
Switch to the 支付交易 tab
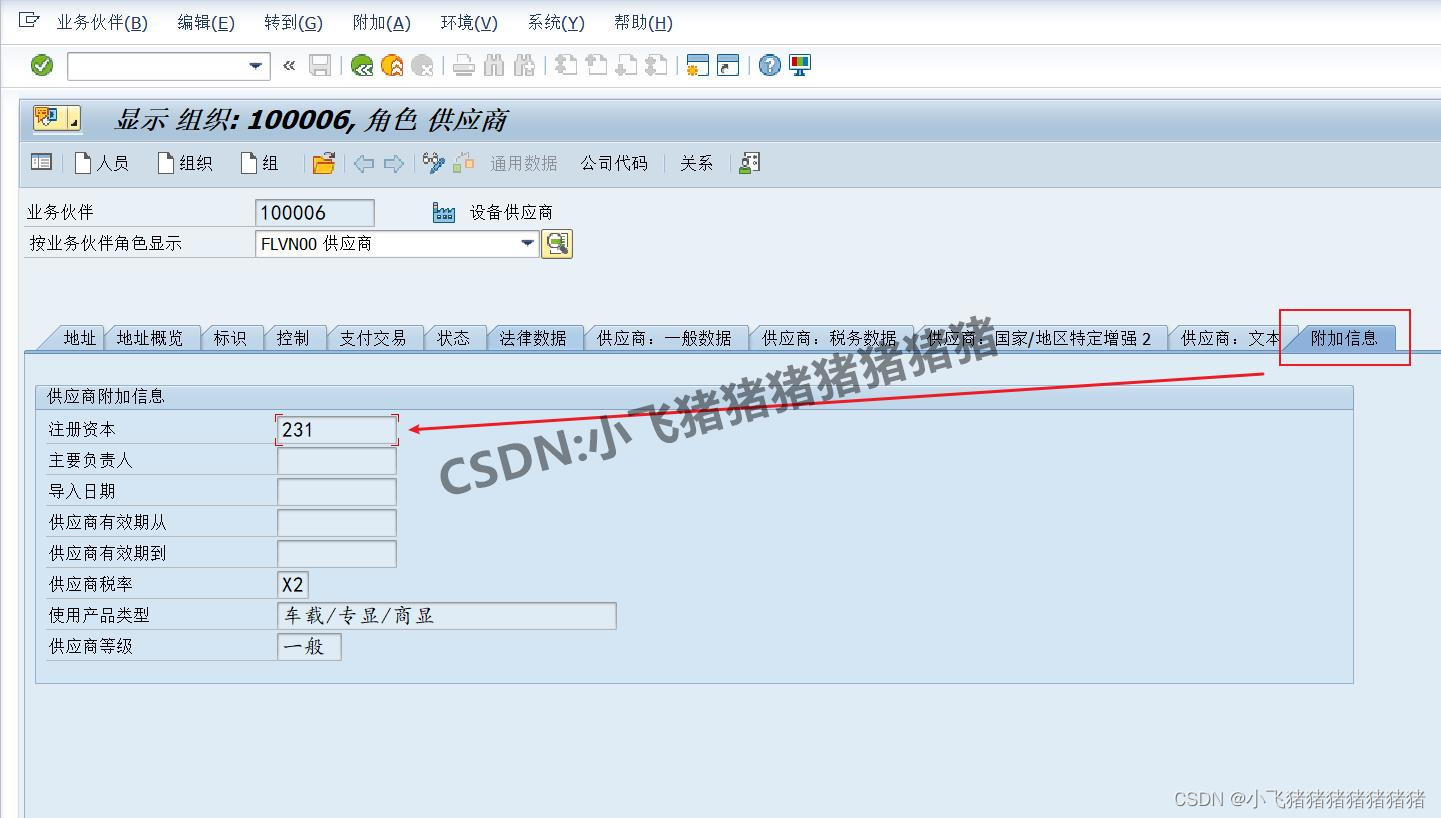[372, 338]
